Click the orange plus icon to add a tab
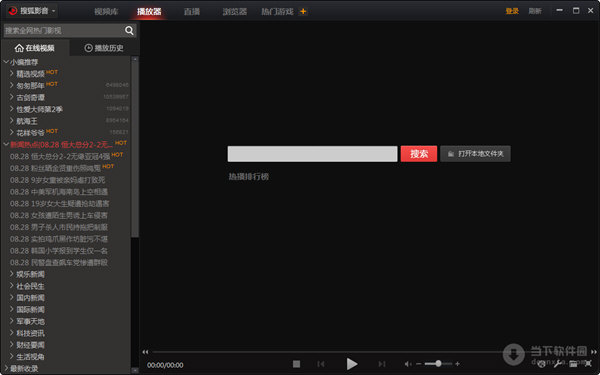This screenshot has height=375, width=600. pyautogui.click(x=303, y=11)
